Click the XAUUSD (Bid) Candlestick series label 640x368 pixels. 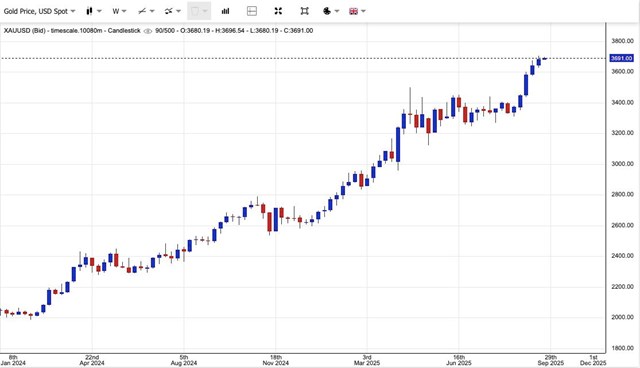72,31
